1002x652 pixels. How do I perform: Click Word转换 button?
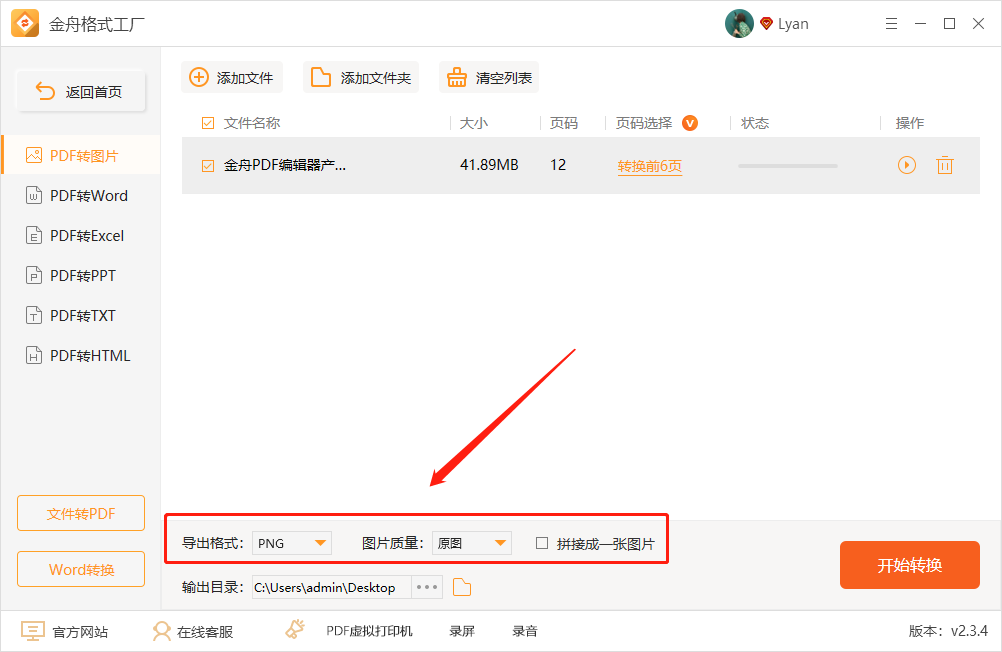click(81, 569)
